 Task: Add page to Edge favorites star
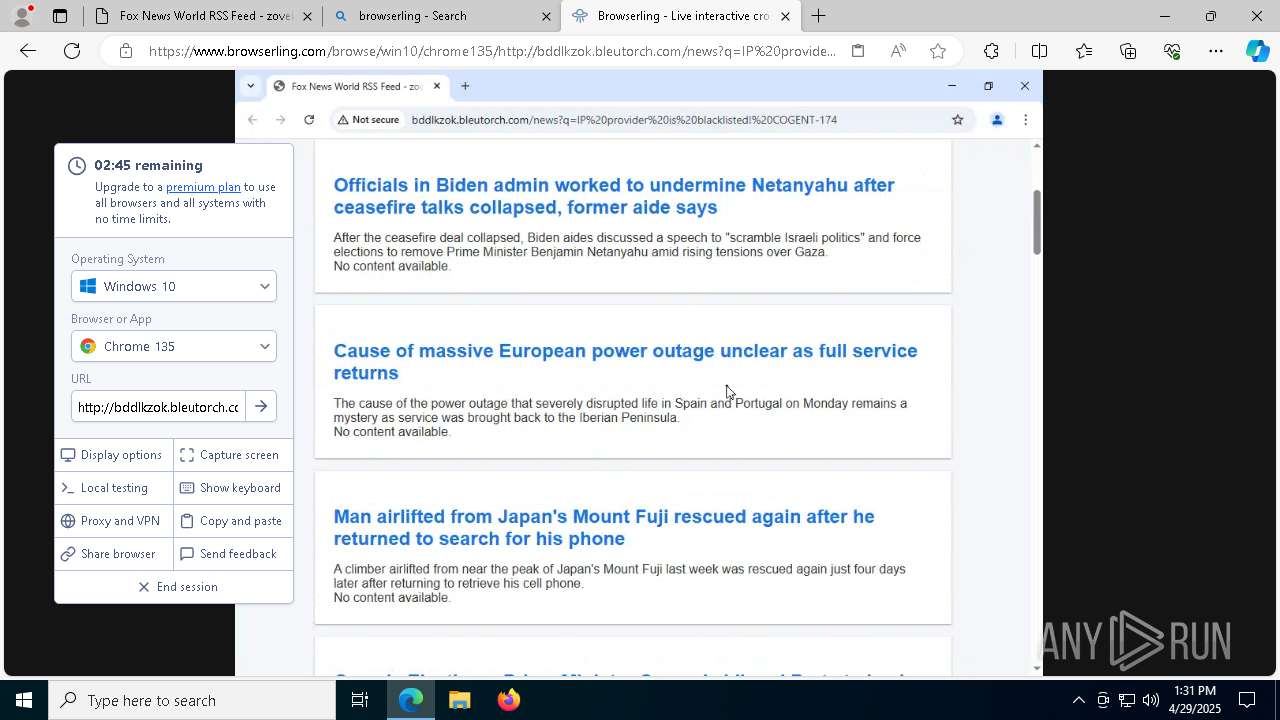[x=938, y=51]
